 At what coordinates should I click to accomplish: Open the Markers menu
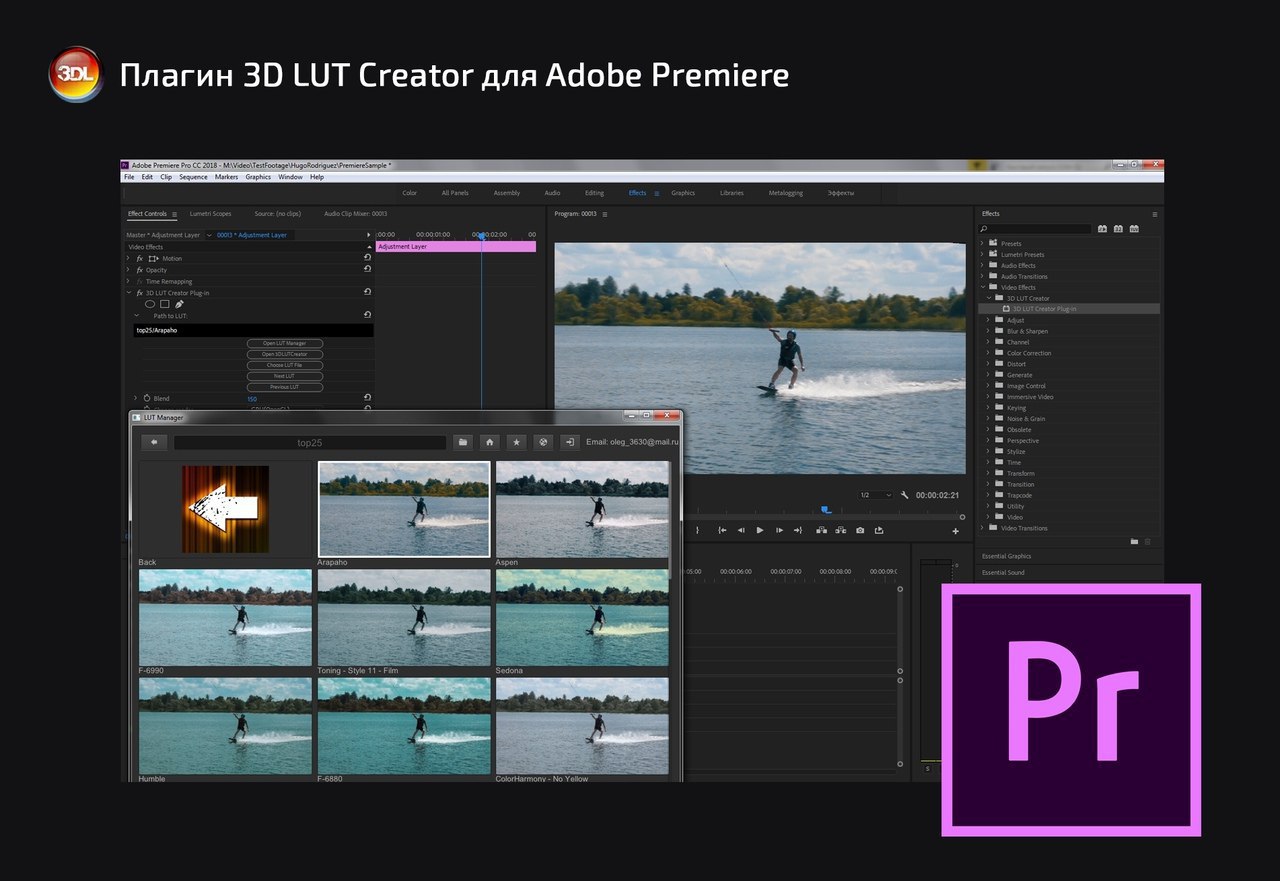point(226,177)
